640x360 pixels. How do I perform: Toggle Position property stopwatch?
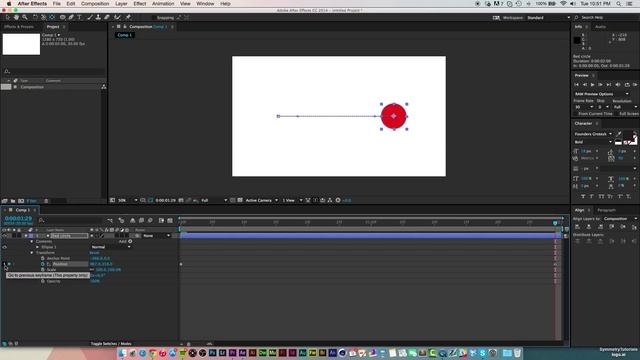point(43,264)
